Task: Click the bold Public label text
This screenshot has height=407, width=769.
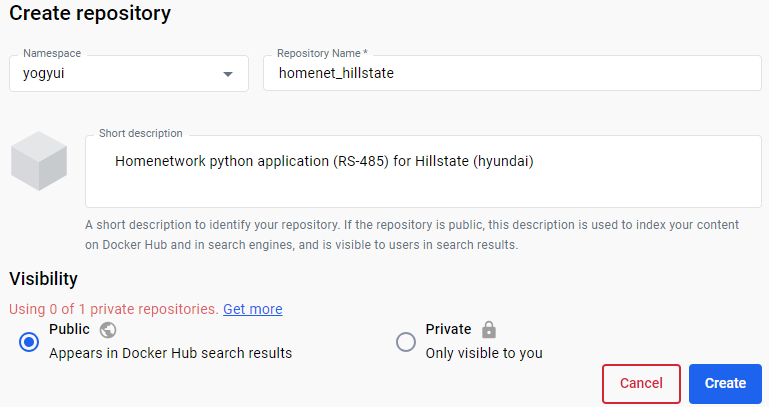Action: coord(69,329)
